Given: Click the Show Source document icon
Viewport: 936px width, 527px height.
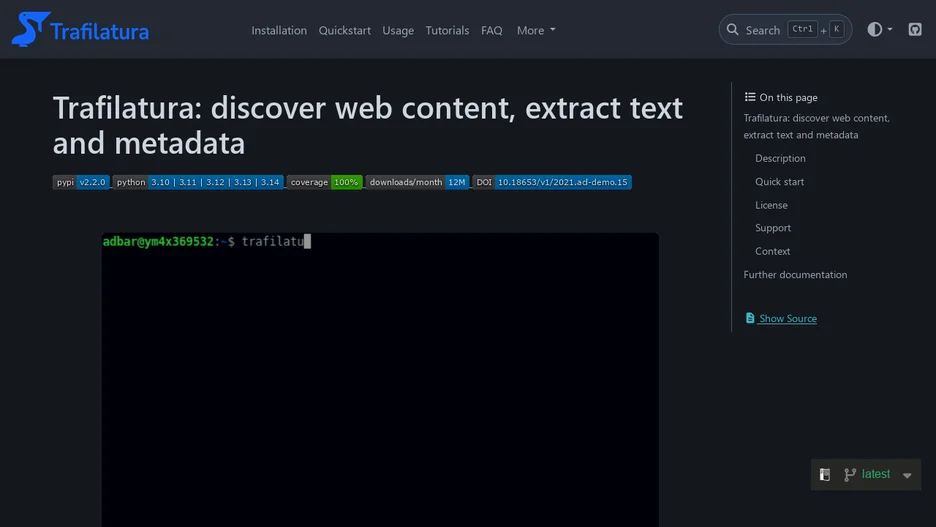Looking at the screenshot, I should [750, 318].
